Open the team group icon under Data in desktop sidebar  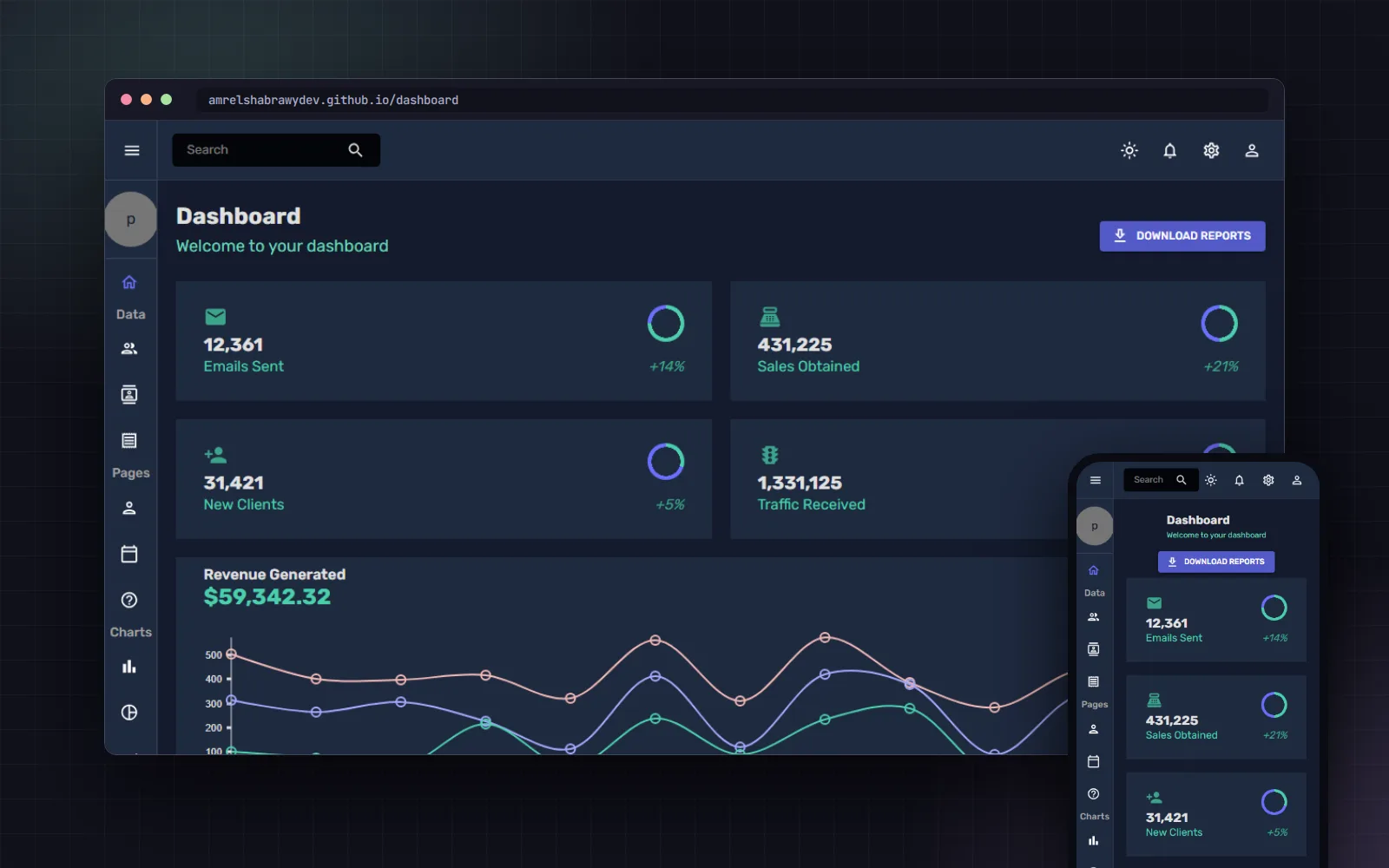[x=129, y=348]
